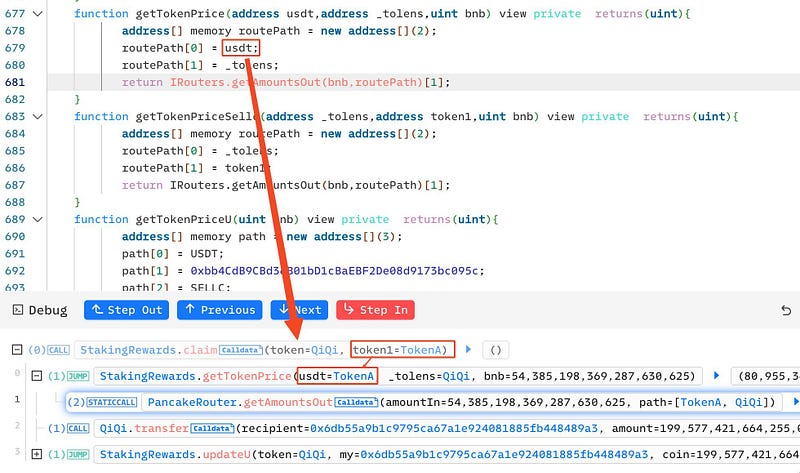Collapse the getTokenPrice function at line 677
Viewport: 800px width, 473px height.
click(38, 15)
